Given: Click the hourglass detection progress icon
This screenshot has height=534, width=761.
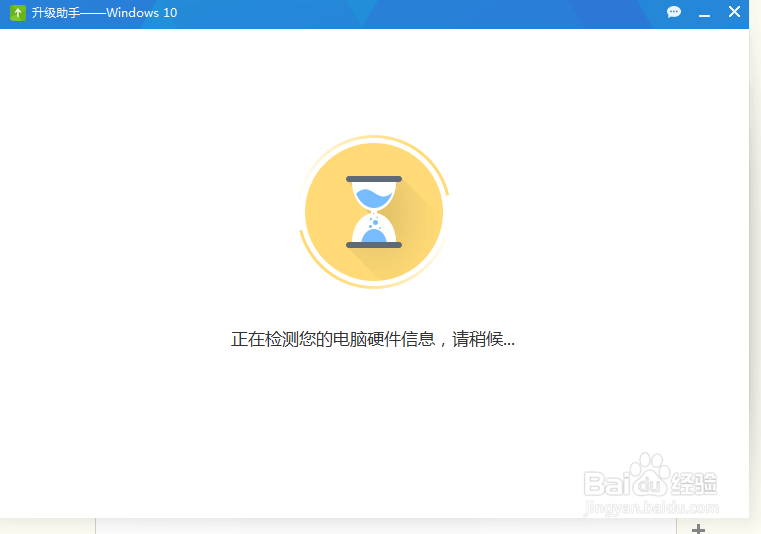Looking at the screenshot, I should pyautogui.click(x=374, y=212).
